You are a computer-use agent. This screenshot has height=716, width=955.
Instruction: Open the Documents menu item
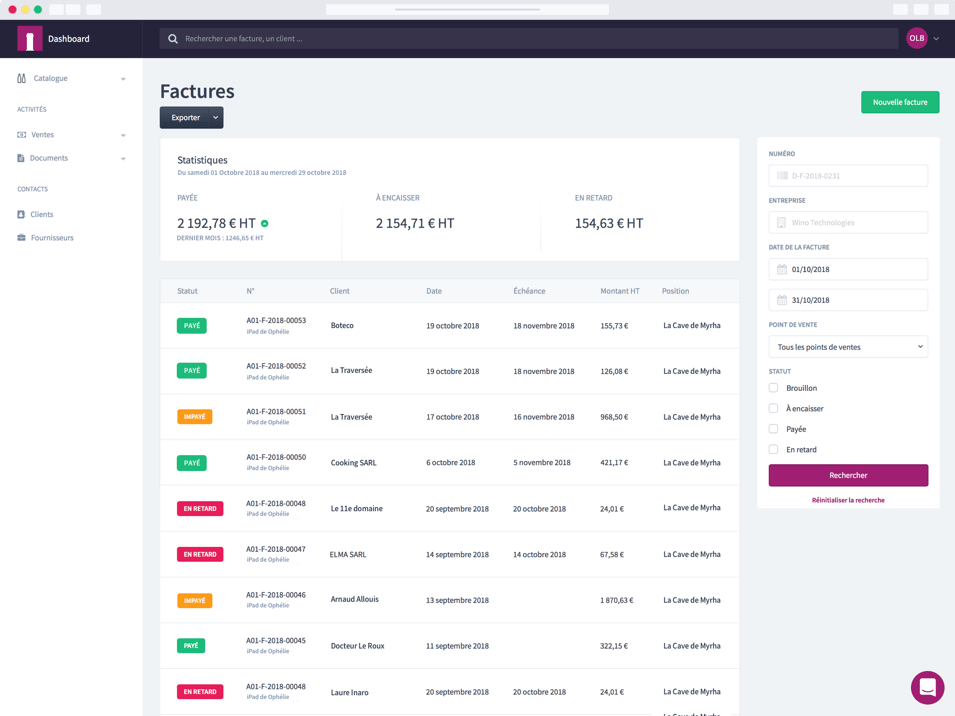pyautogui.click(x=48, y=158)
